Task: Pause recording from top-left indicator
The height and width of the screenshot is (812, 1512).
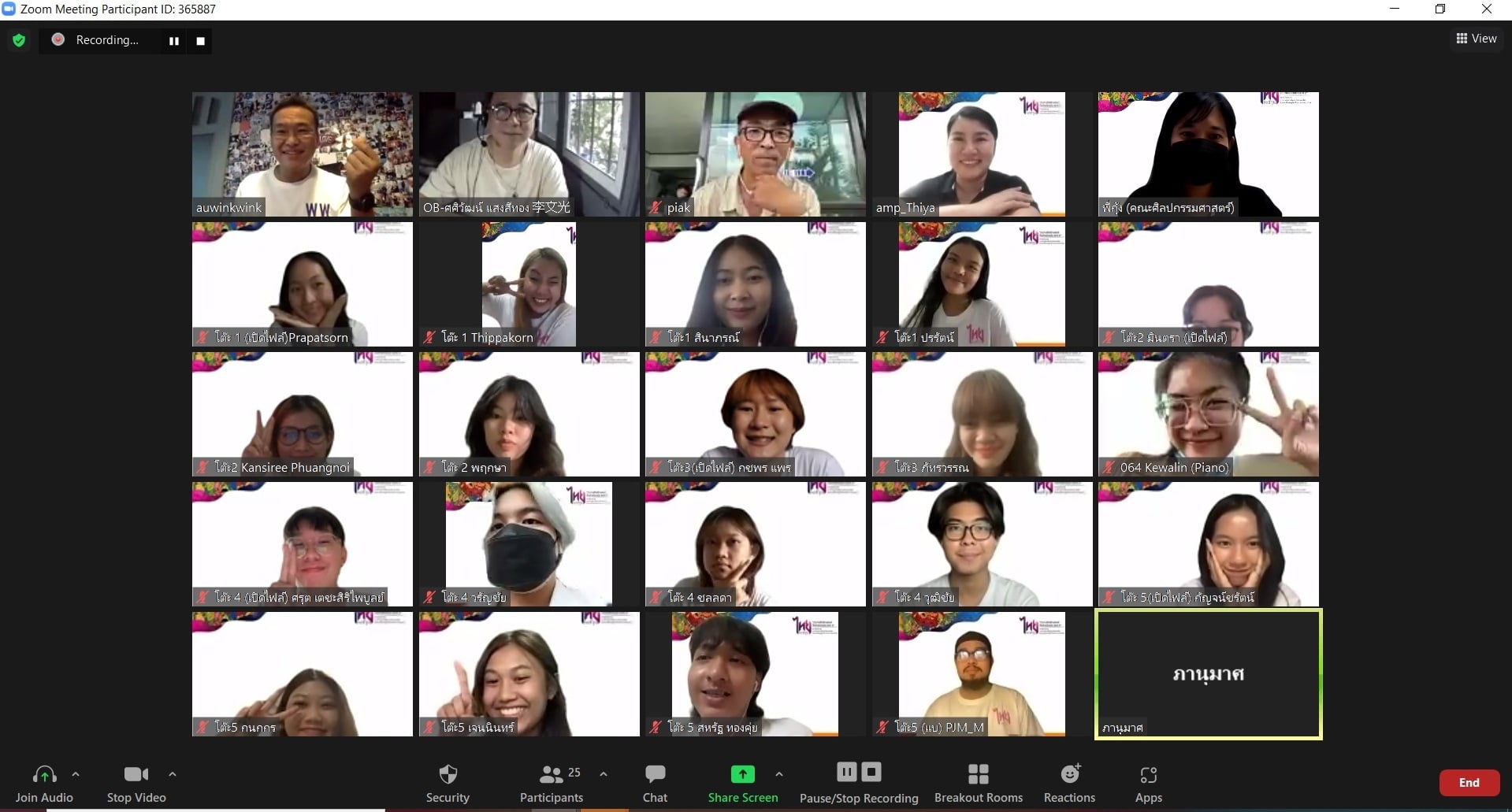Action: tap(174, 41)
